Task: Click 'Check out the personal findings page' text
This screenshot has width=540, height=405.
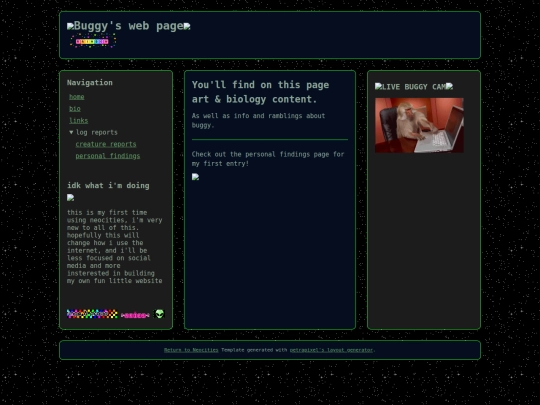Action: click(x=268, y=159)
